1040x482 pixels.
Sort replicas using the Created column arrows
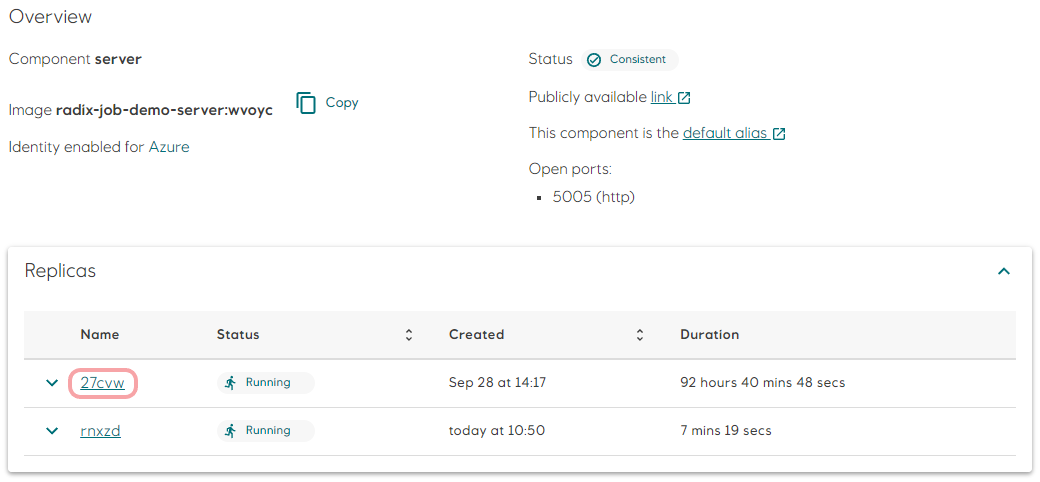tap(640, 335)
